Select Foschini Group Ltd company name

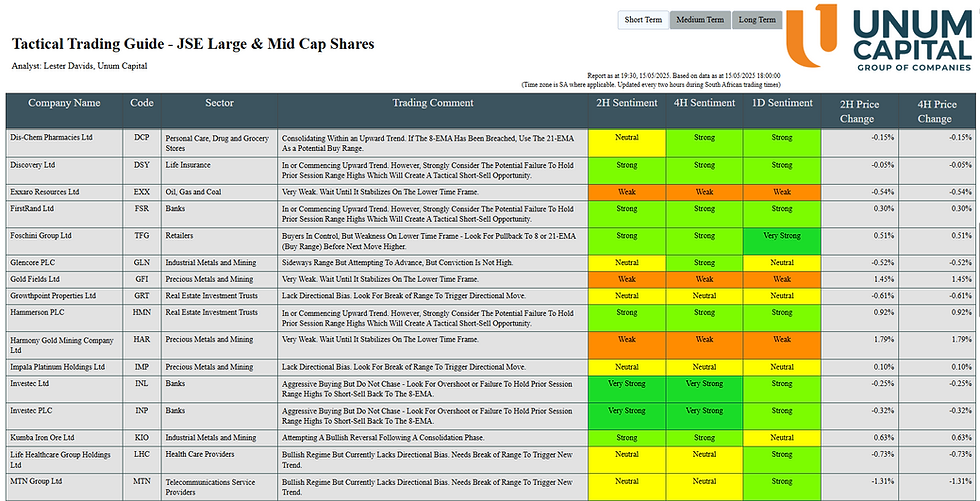point(41,236)
